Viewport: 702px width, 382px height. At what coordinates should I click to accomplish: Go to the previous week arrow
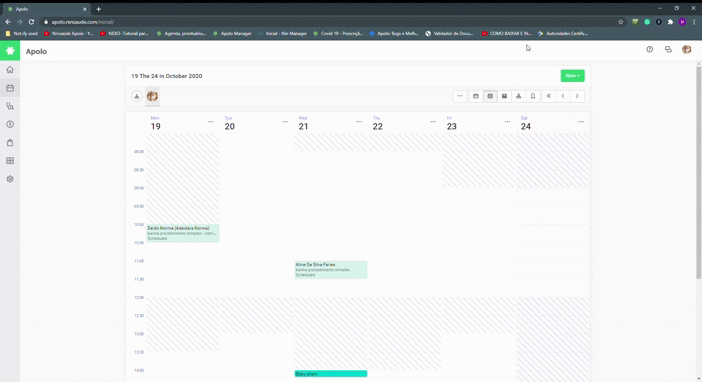click(563, 96)
